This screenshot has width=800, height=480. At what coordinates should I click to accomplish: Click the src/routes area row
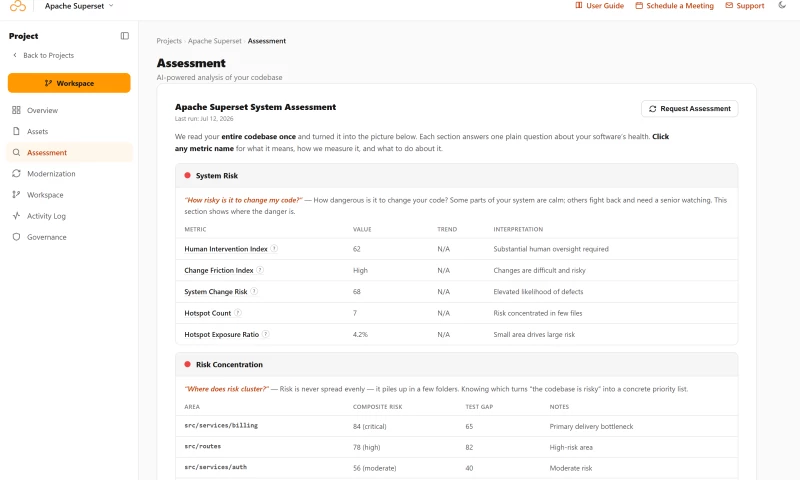pos(456,447)
